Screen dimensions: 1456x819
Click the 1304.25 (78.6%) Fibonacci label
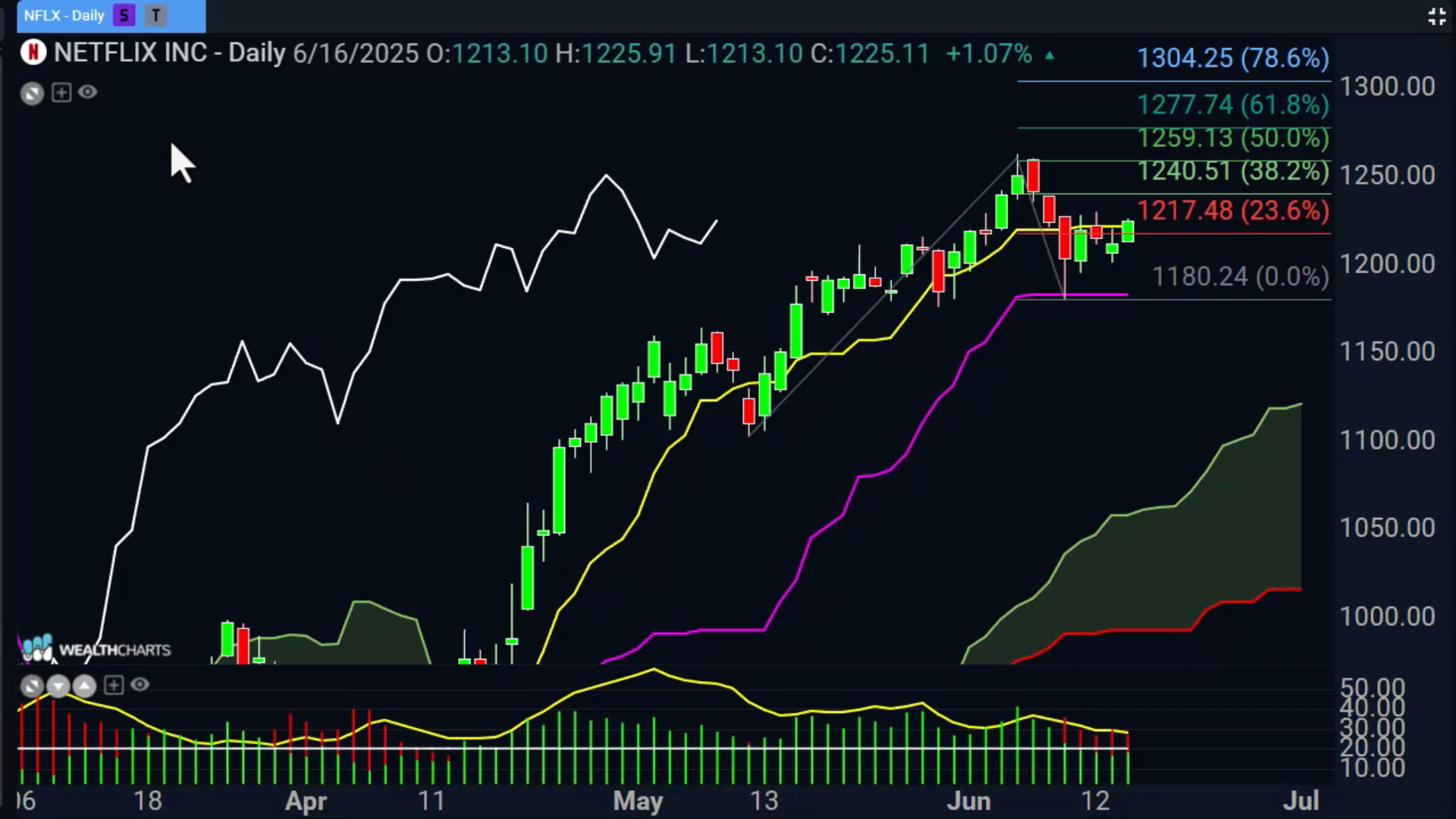(x=1233, y=58)
